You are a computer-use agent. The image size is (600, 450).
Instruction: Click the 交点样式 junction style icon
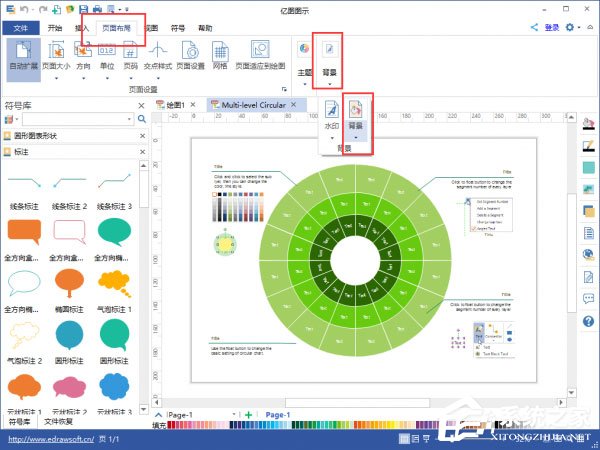tap(158, 51)
